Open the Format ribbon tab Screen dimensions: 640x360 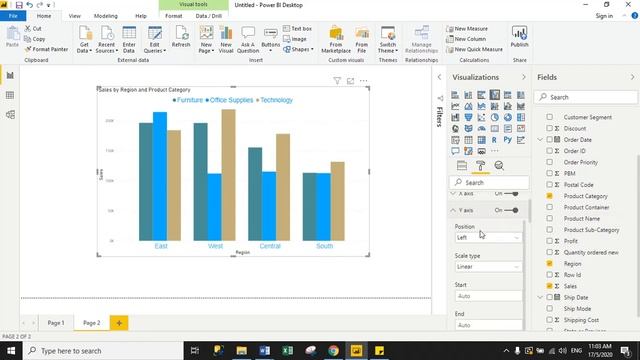click(x=173, y=16)
